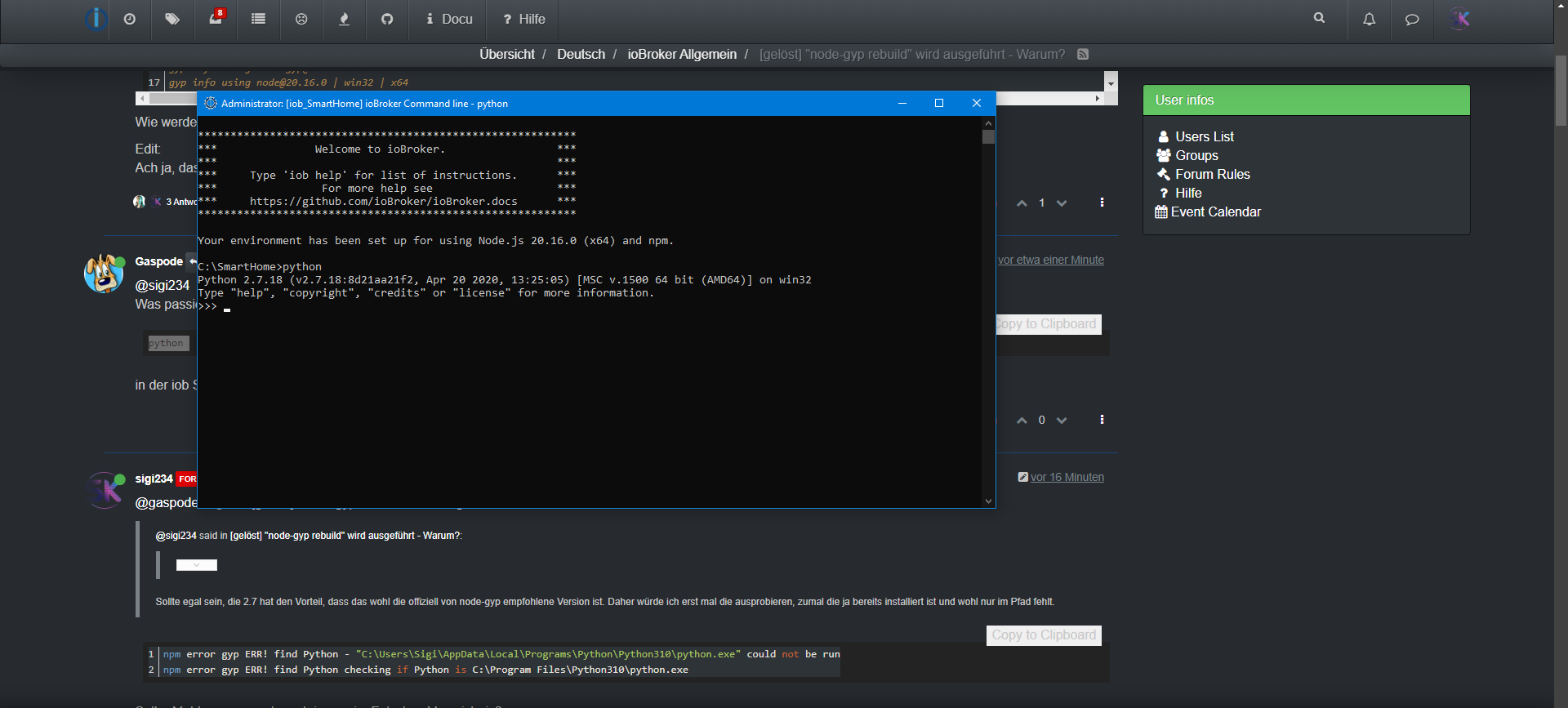Click Copy to Clipboard above the npm error code
The image size is (1568, 708).
pos(1044,635)
